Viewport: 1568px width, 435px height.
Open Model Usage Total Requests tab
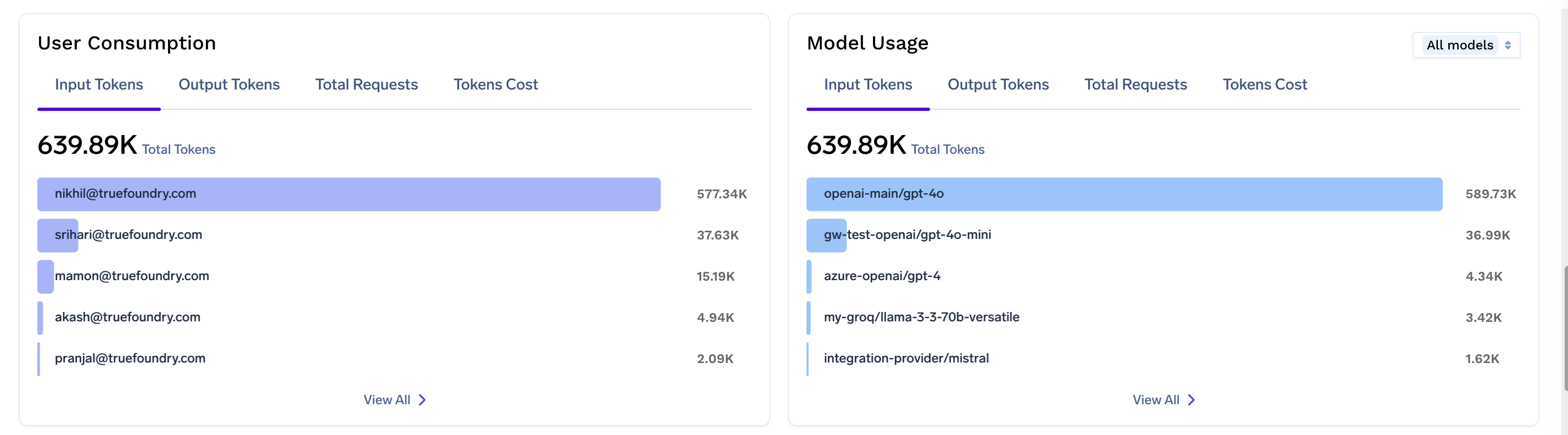coord(1136,85)
